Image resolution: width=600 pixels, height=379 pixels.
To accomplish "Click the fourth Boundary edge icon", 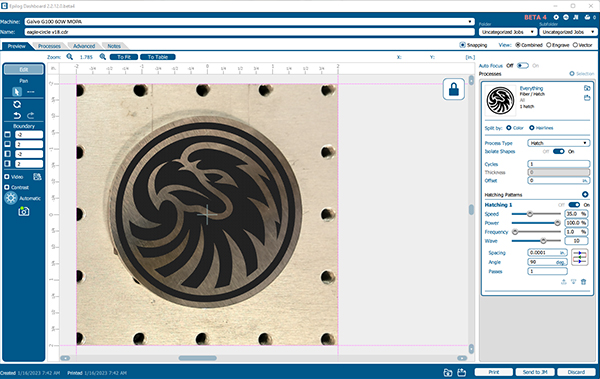I will pyautogui.click(x=7, y=163).
